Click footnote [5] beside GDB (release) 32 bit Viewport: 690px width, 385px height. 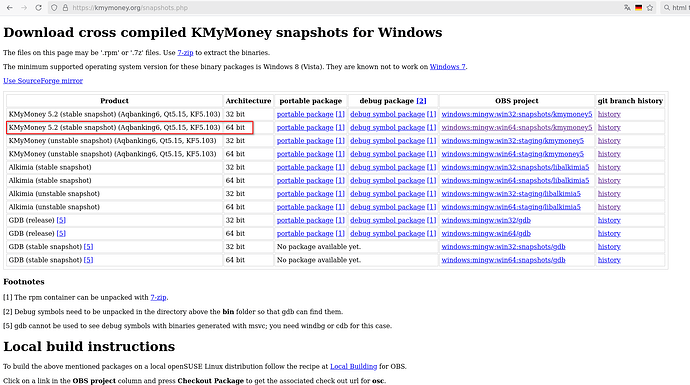pyautogui.click(x=61, y=220)
